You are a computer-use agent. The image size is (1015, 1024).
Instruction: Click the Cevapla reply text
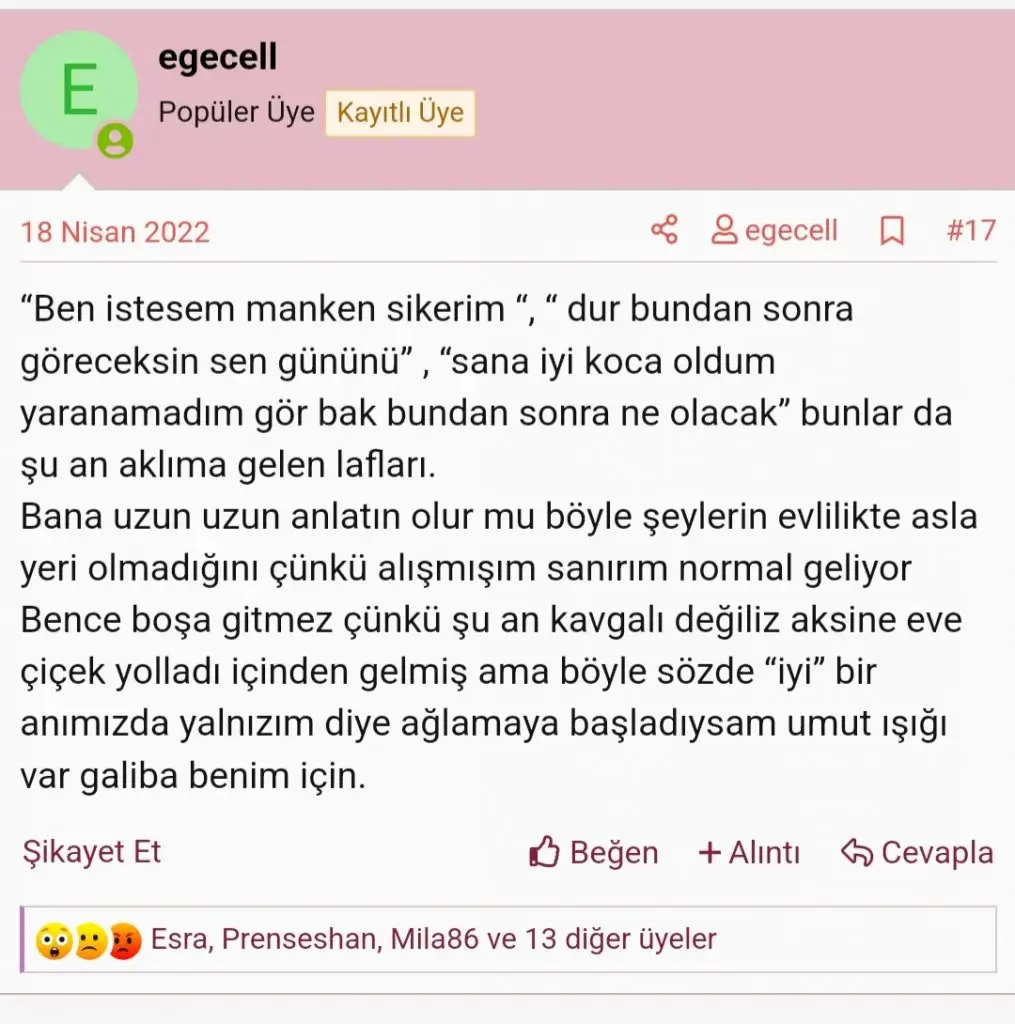[x=937, y=853]
